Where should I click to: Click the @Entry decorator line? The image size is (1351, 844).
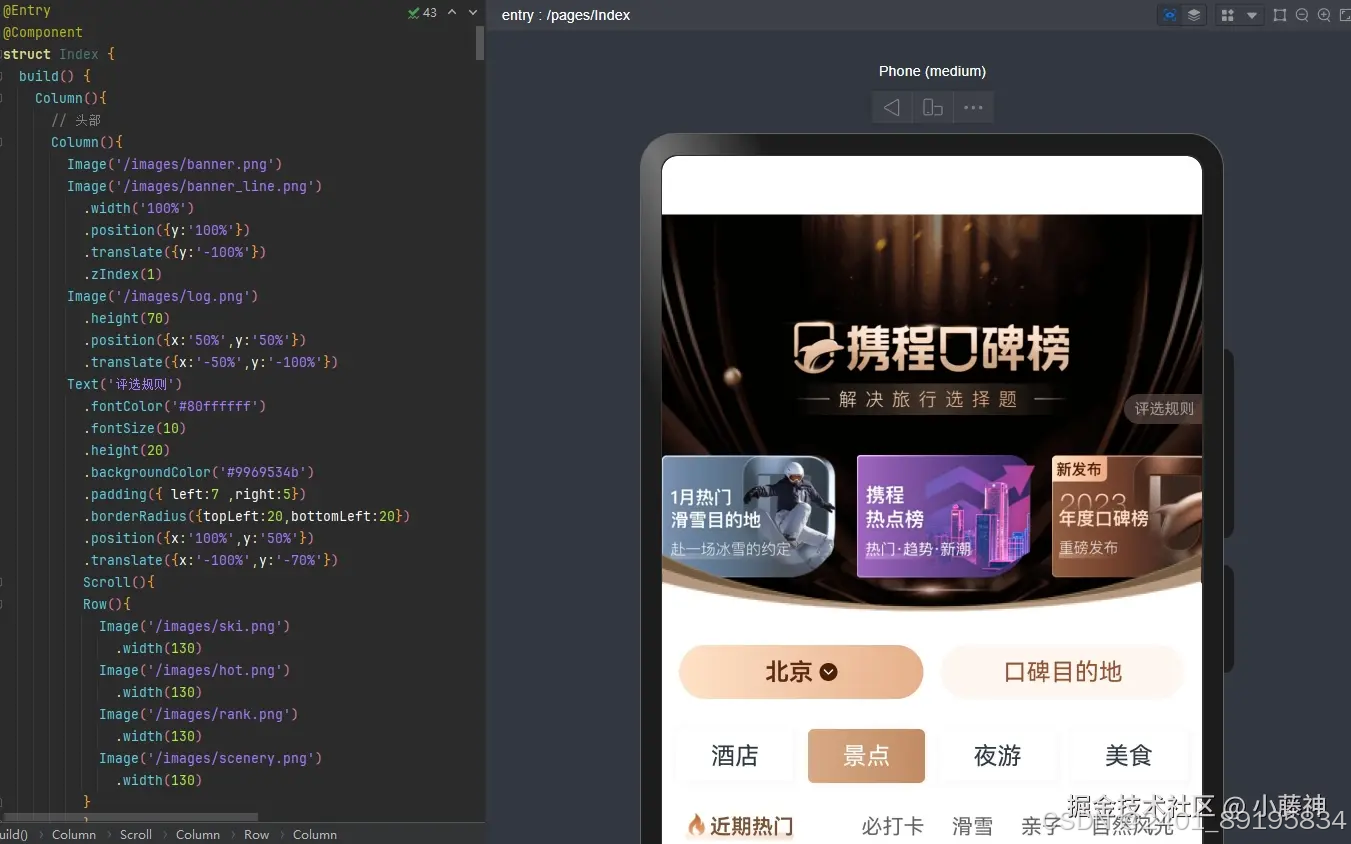pos(27,10)
